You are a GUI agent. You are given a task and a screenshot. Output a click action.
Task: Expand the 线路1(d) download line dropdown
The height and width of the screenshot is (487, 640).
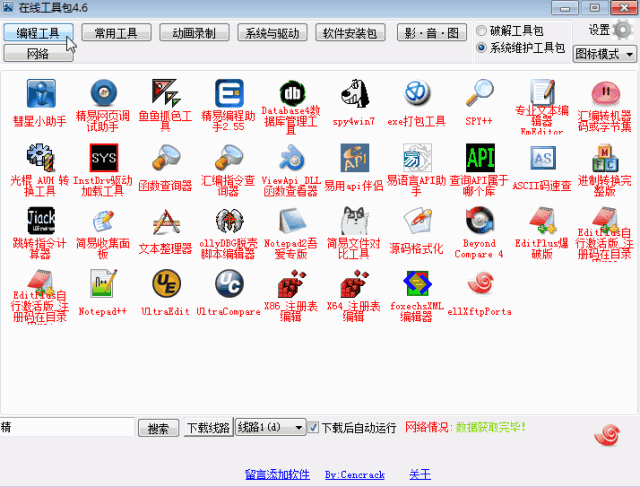point(271,427)
